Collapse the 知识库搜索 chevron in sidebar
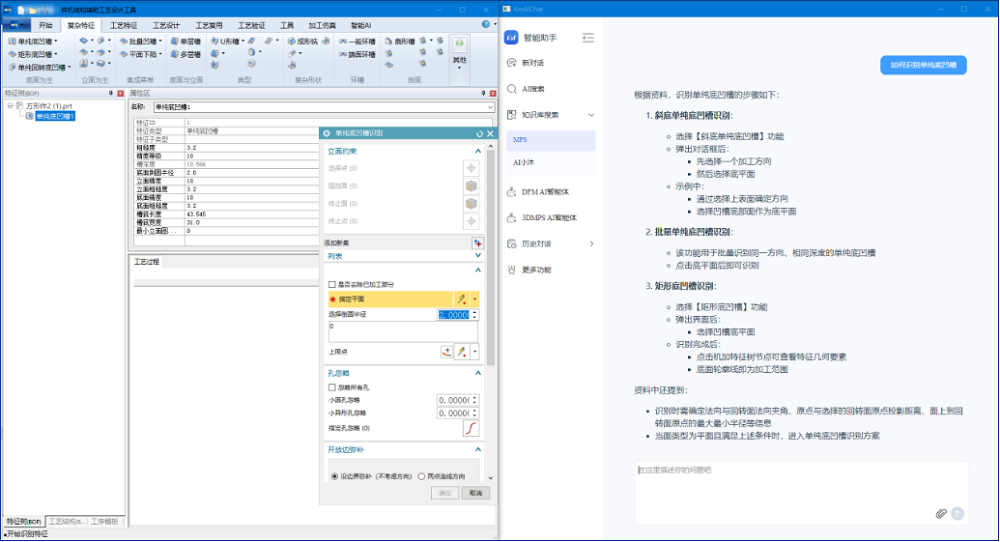The image size is (1000, 542). point(591,115)
